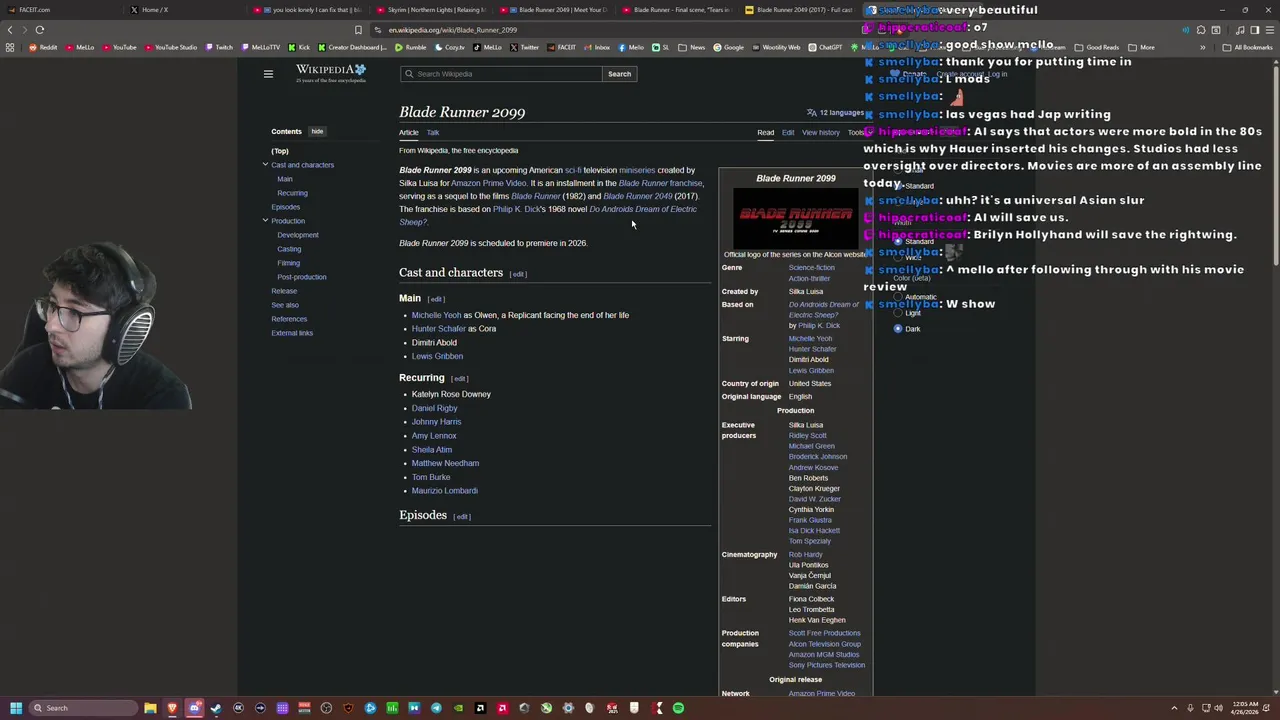Viewport: 1280px width, 720px height.
Task: Jump to References in contents
Action: tap(289, 319)
